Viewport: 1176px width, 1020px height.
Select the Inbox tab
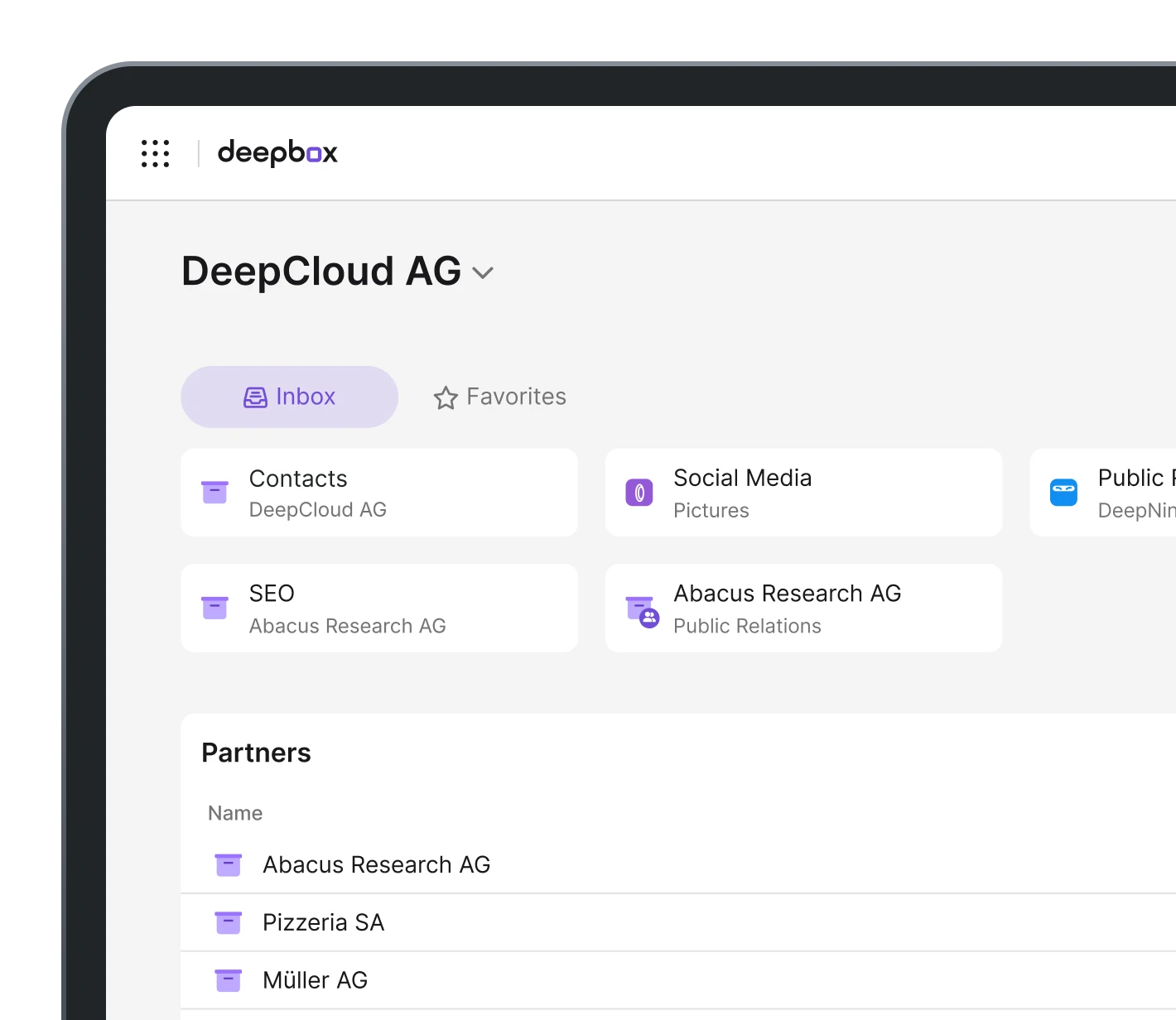(289, 397)
